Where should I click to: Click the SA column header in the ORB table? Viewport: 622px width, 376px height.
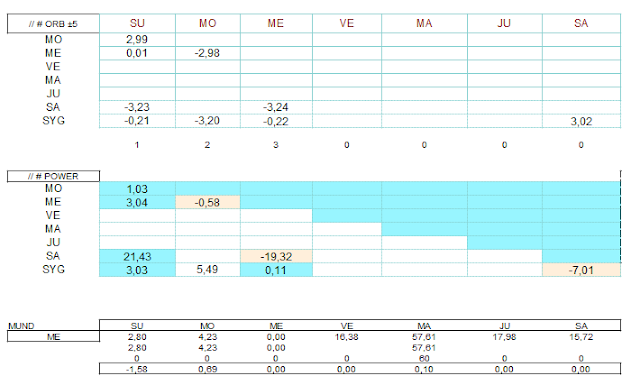(581, 23)
